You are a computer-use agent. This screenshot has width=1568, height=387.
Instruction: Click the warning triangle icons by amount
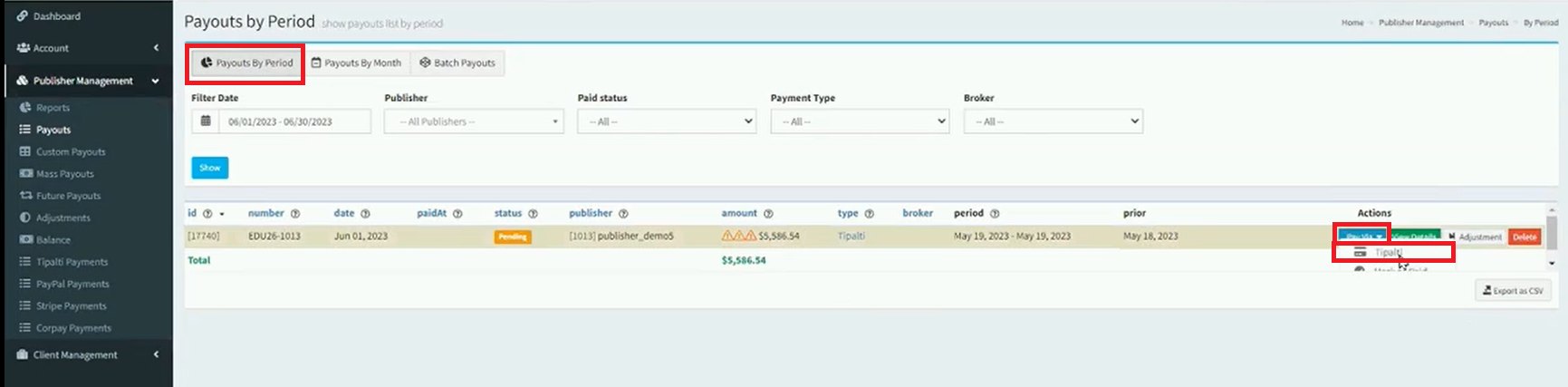[x=738, y=237]
